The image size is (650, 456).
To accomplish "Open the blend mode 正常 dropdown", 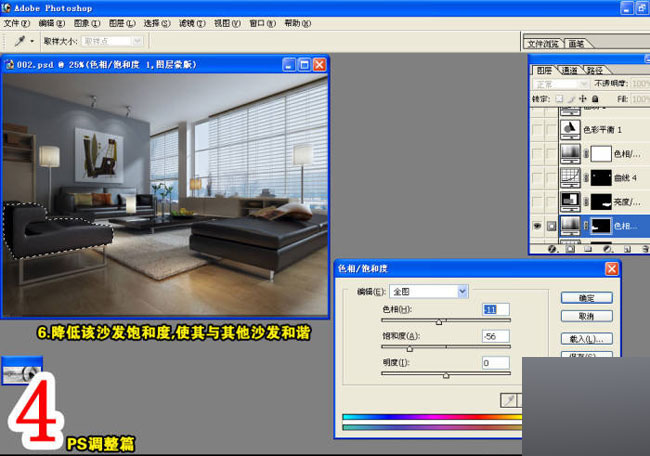I will point(560,84).
